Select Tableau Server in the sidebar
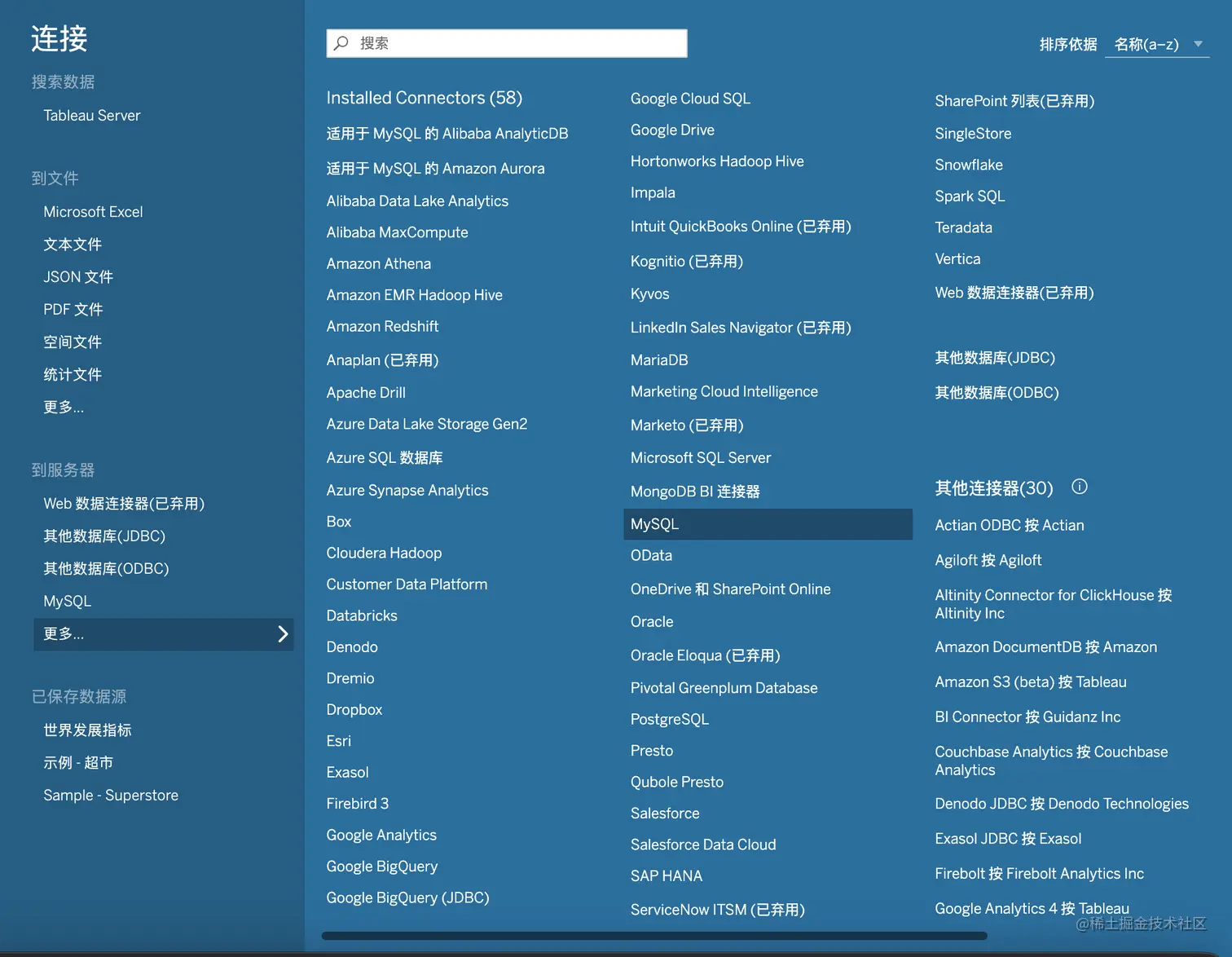Screen dimensions: 1232x957 (x=92, y=116)
